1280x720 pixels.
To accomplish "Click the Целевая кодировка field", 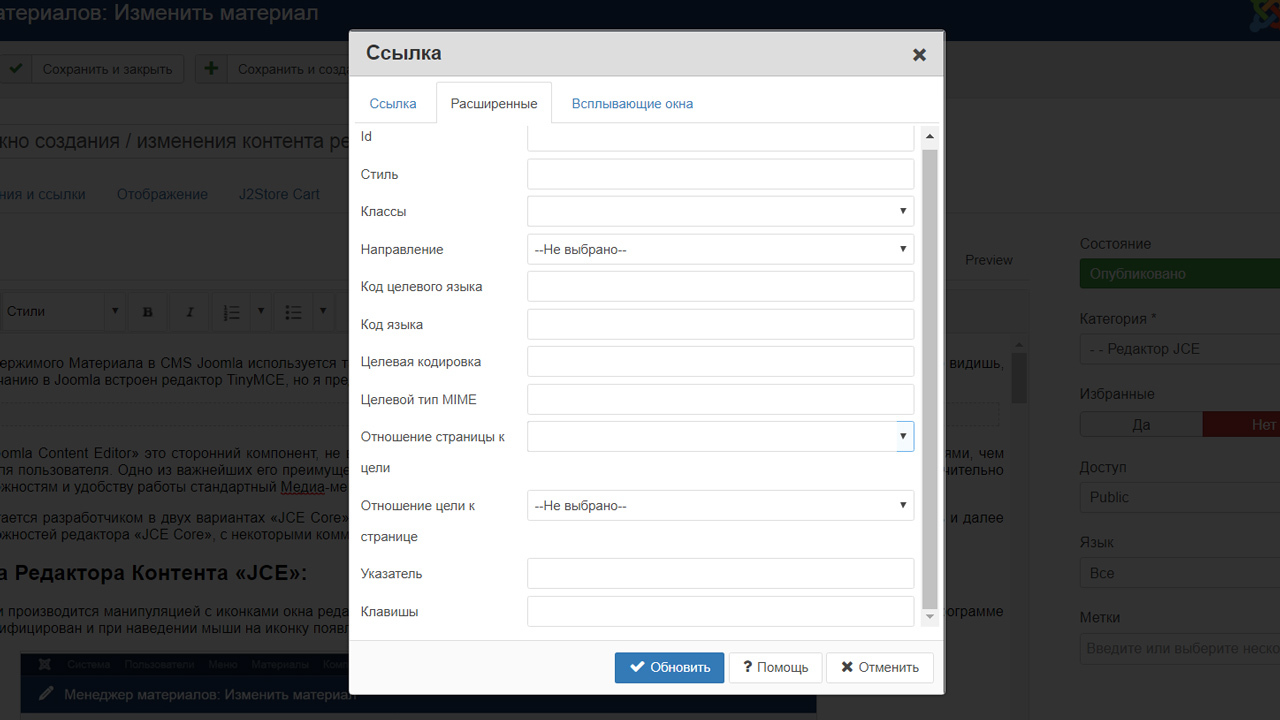I will [721, 361].
